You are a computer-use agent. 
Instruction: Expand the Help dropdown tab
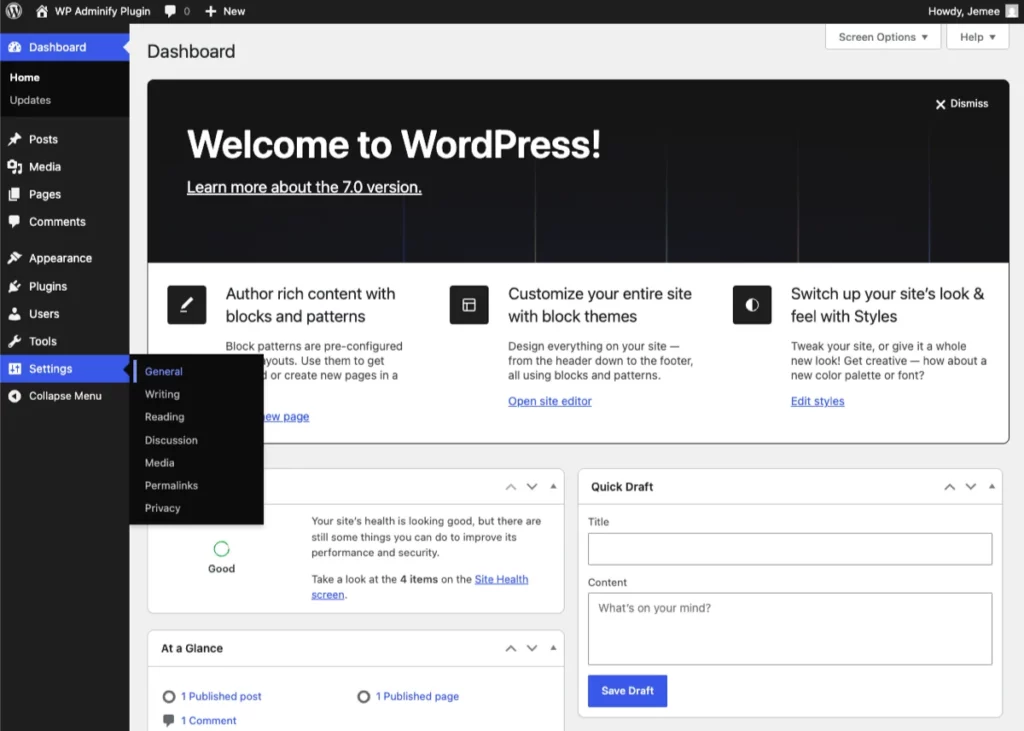click(978, 37)
